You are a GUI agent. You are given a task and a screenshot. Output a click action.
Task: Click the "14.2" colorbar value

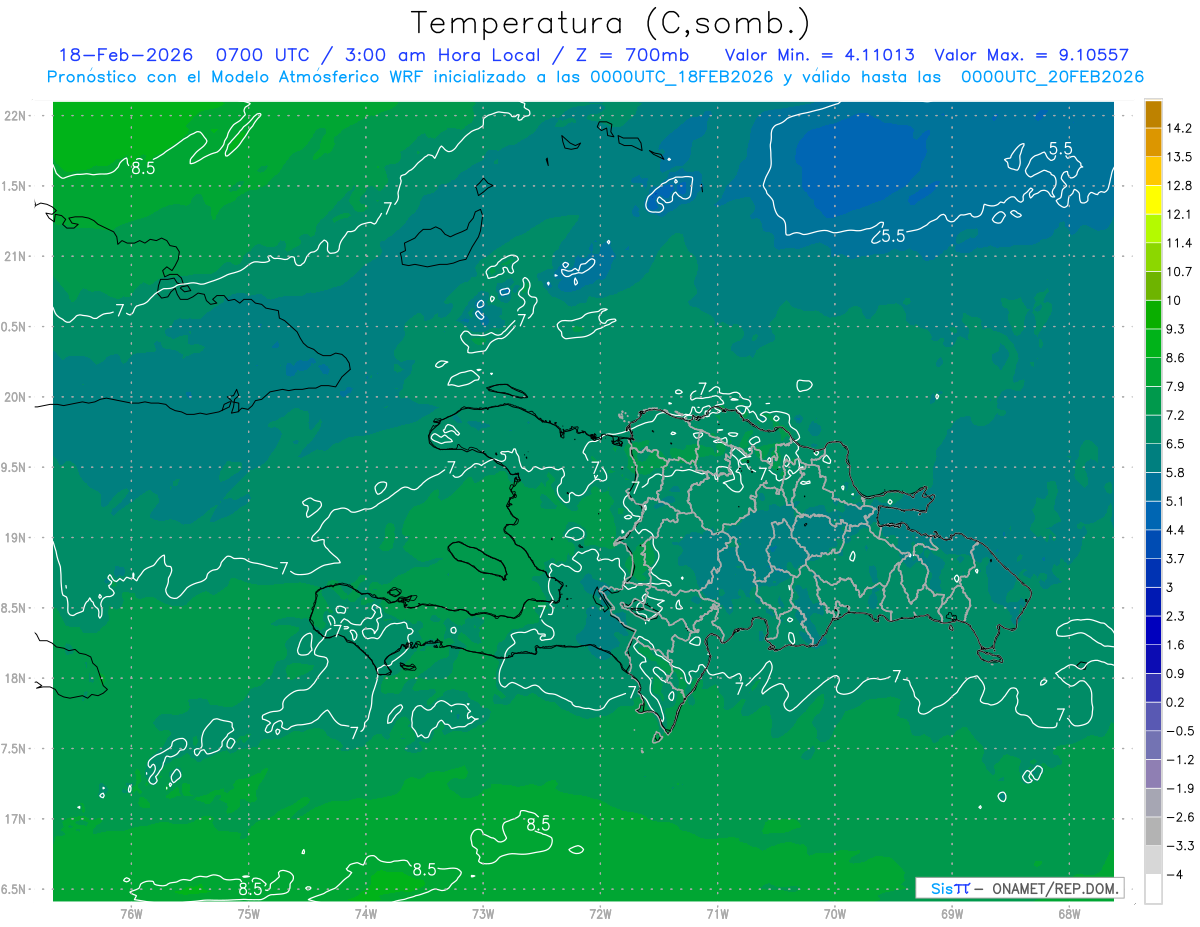point(1180,128)
